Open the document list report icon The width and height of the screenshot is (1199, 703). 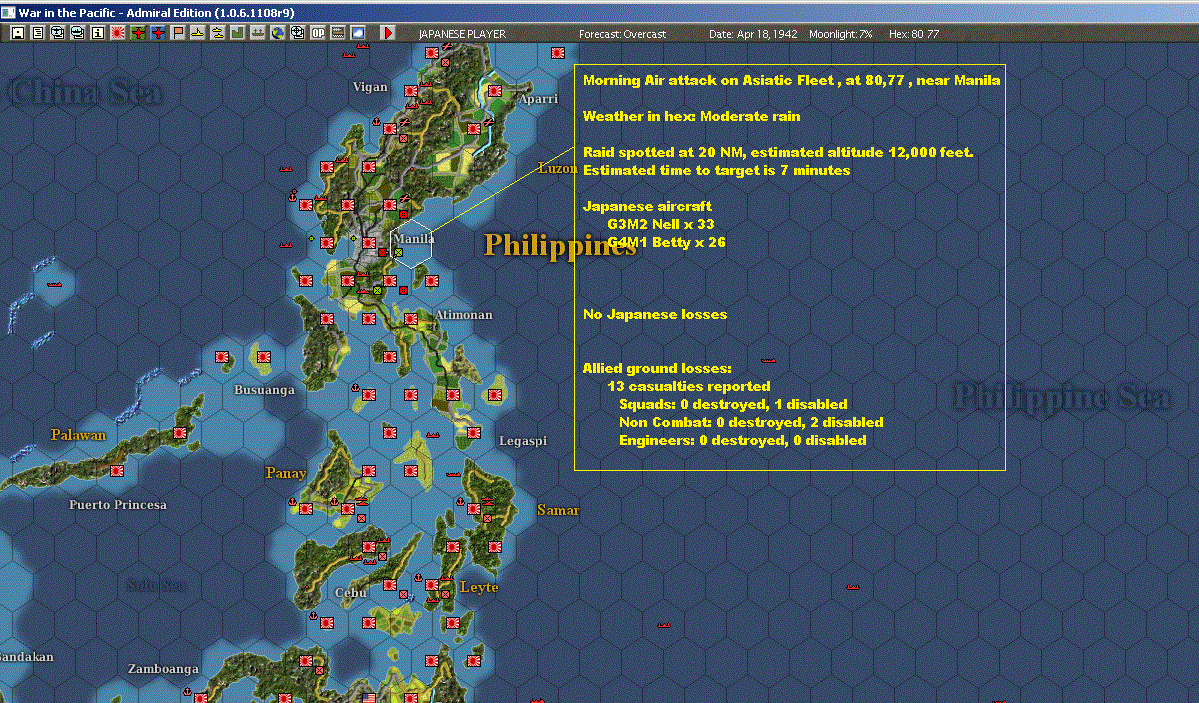pyautogui.click(x=37, y=33)
